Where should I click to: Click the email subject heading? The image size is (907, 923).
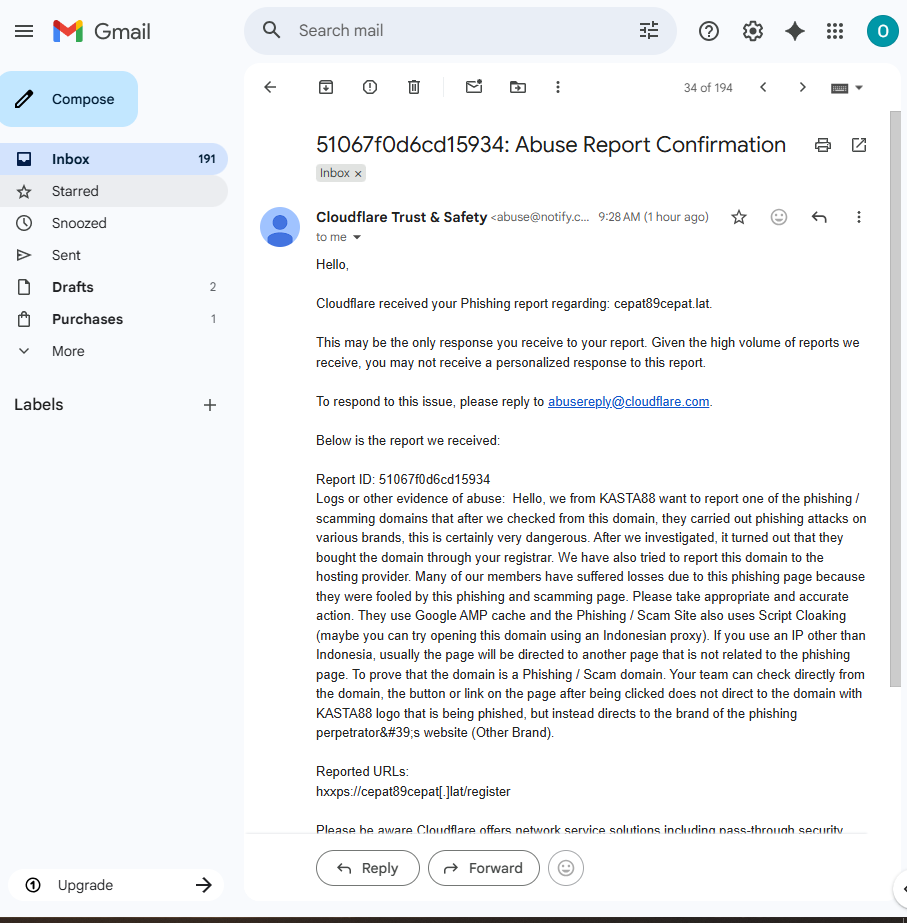click(551, 145)
